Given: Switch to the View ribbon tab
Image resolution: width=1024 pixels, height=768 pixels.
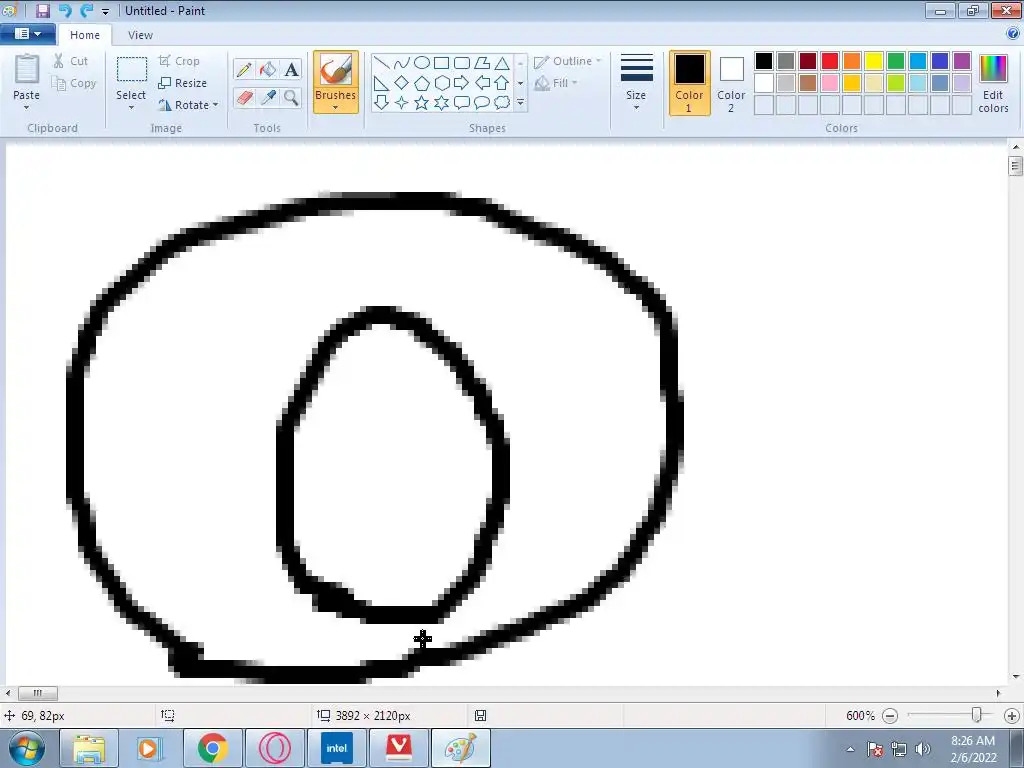Looking at the screenshot, I should [140, 35].
